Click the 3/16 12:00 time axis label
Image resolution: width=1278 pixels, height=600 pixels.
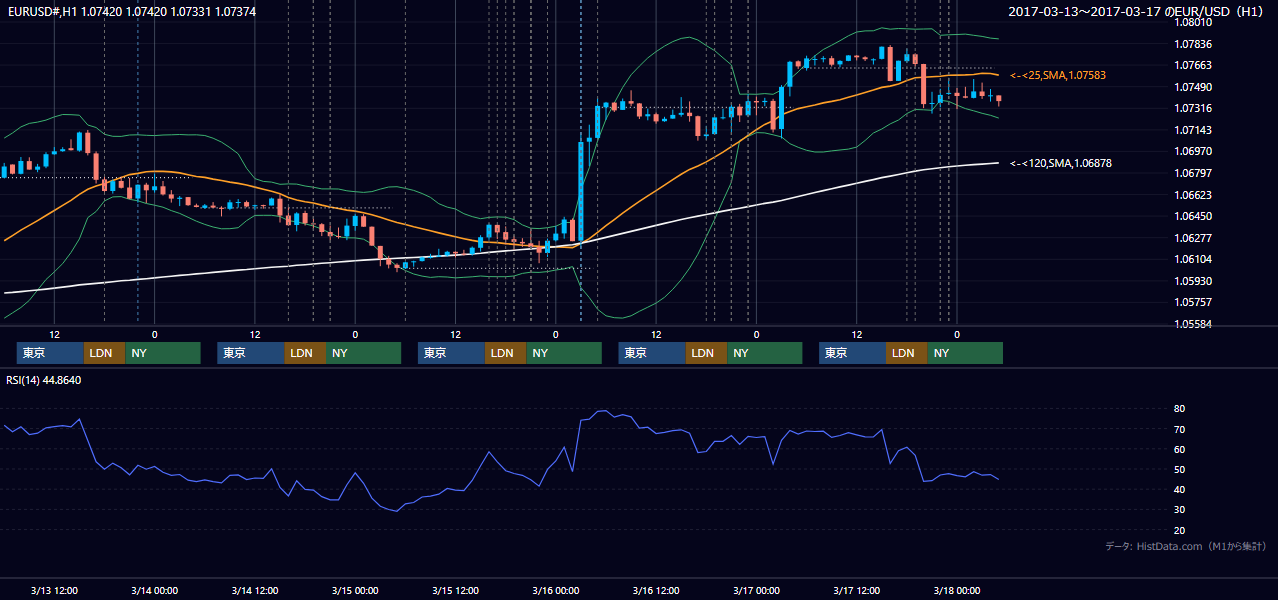point(656,590)
